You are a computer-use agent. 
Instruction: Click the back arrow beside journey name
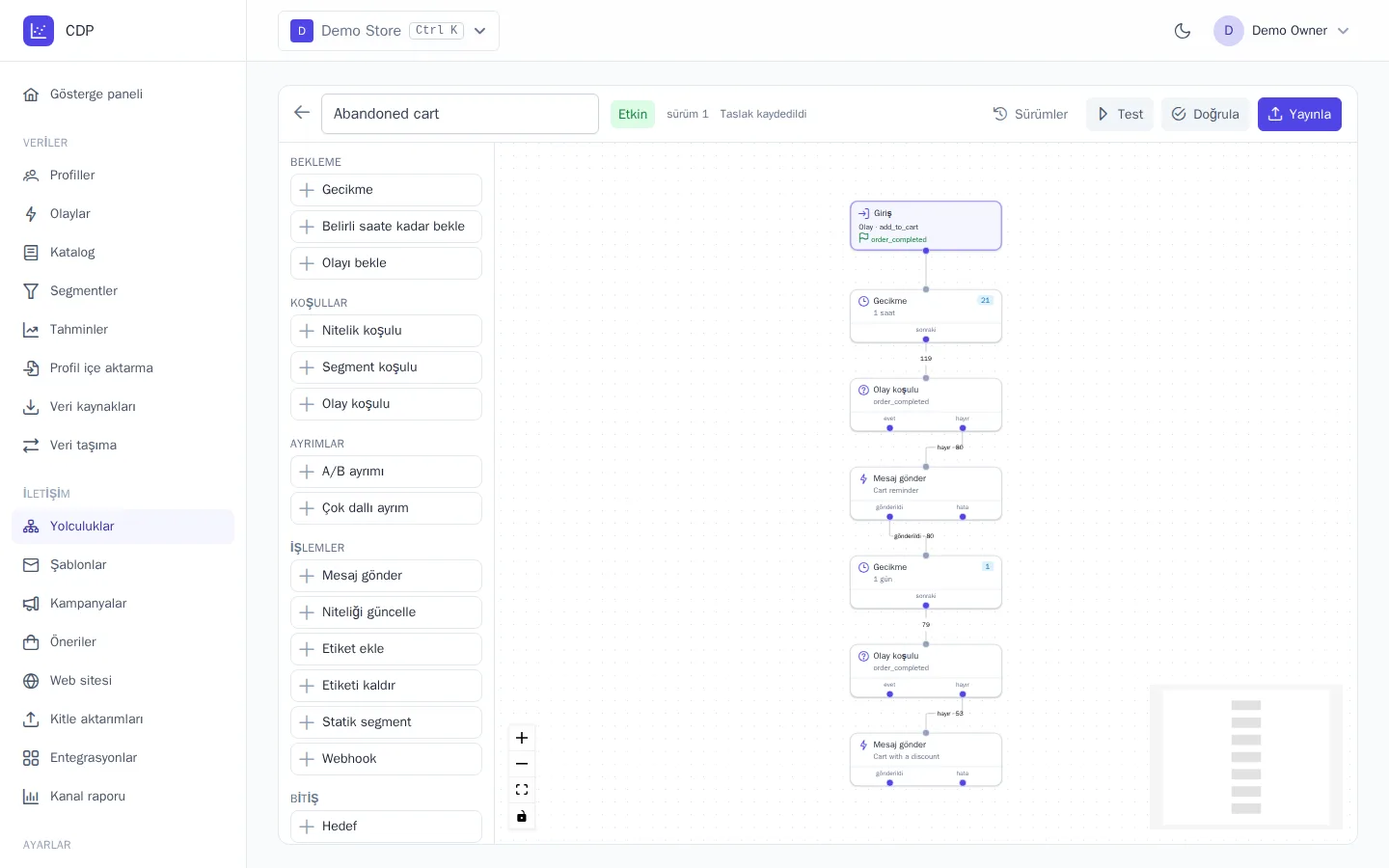(302, 113)
